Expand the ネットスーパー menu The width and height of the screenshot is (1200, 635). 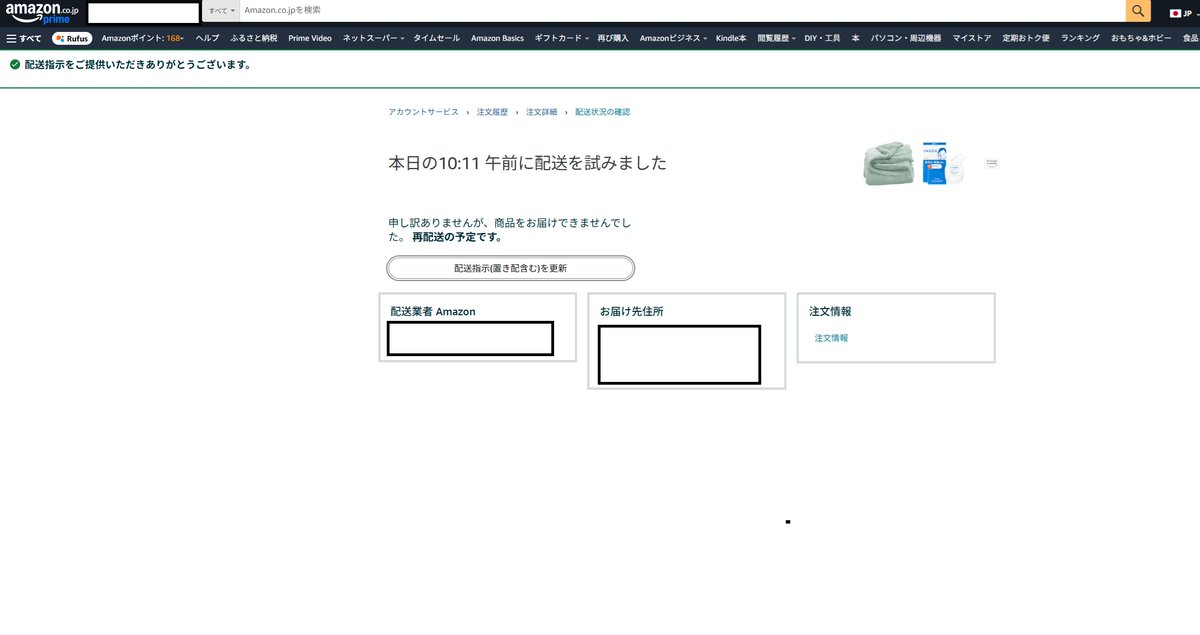pyautogui.click(x=373, y=38)
